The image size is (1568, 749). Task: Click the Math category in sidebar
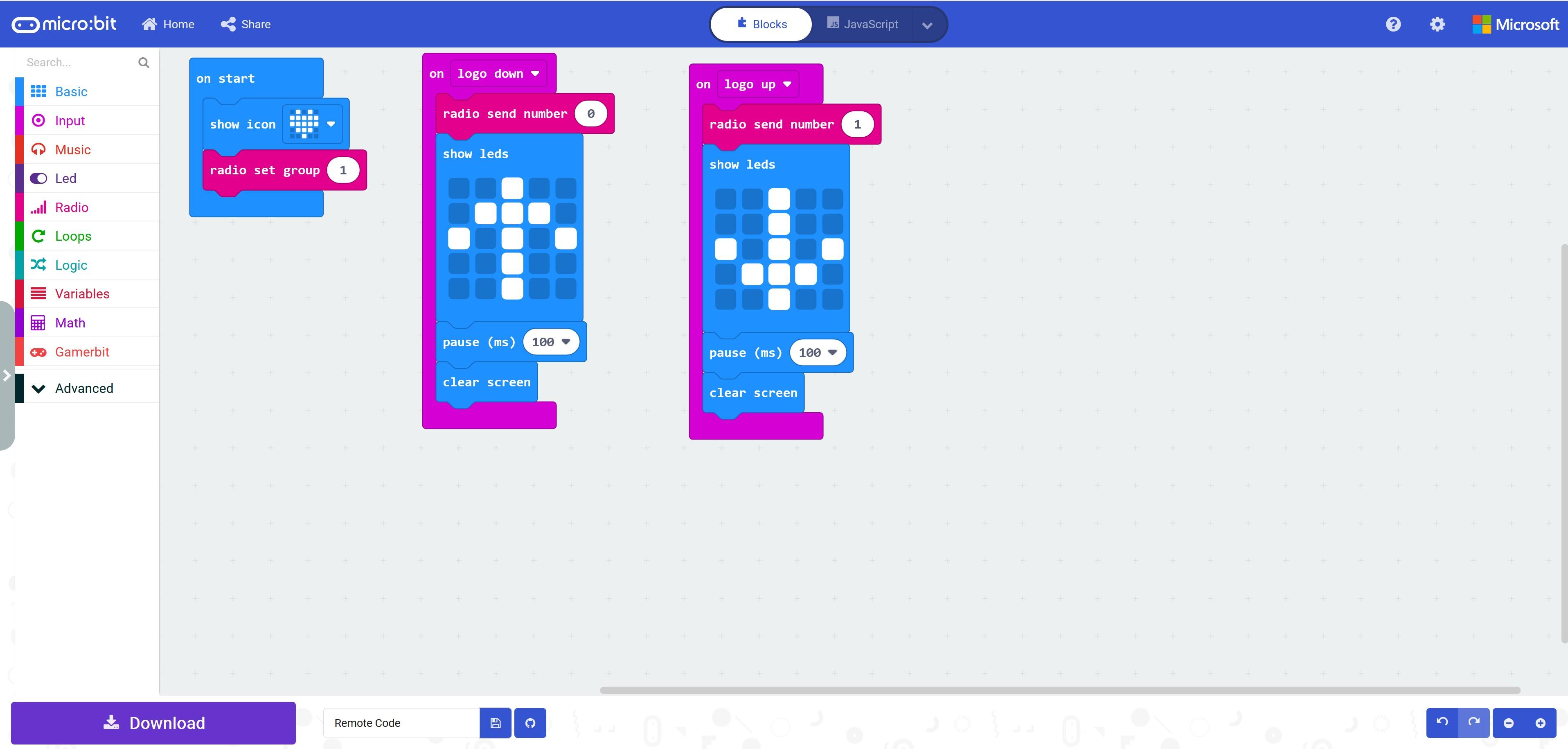pyautogui.click(x=69, y=323)
